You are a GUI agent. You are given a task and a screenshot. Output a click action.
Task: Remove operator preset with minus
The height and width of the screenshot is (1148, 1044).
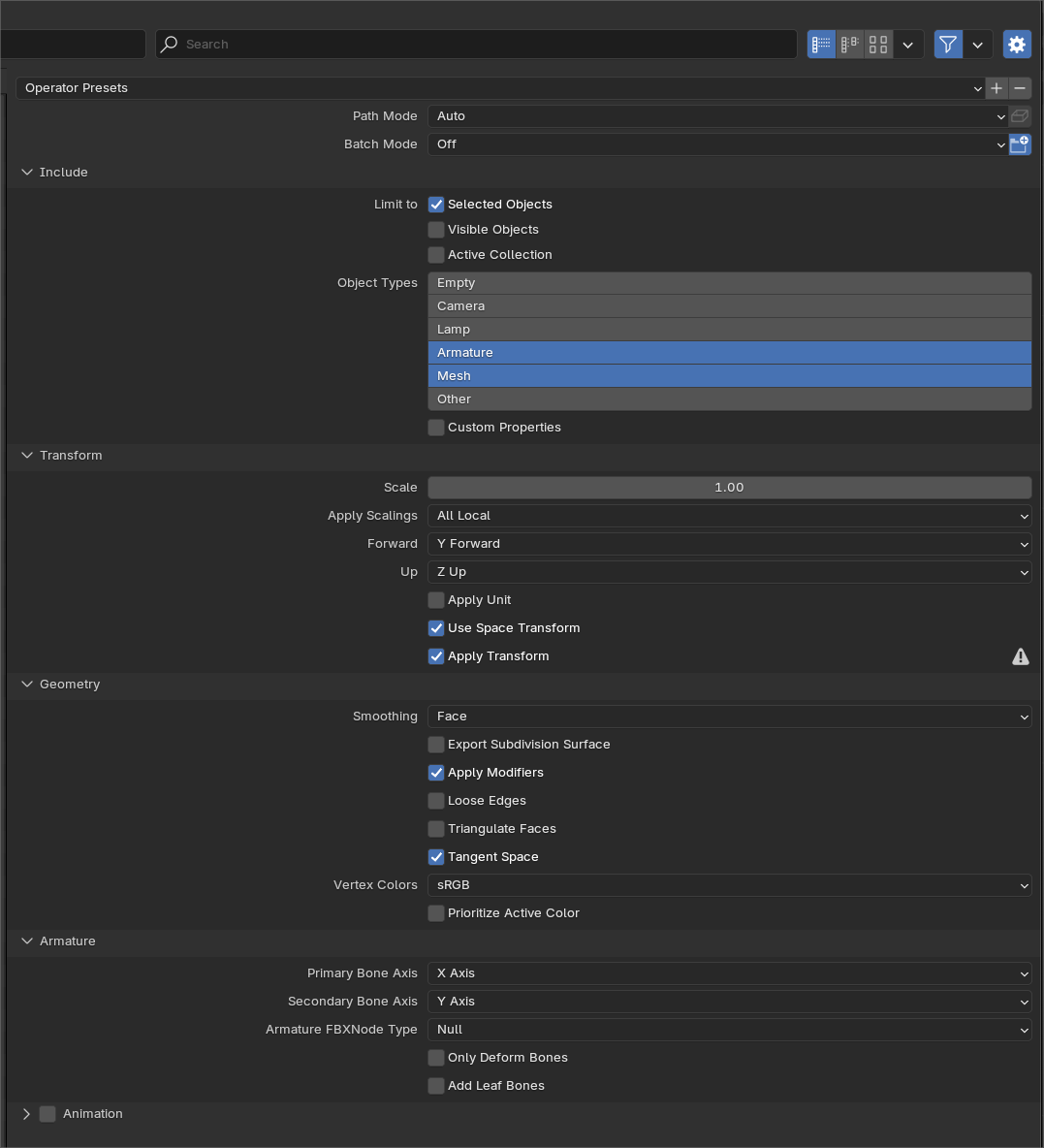(1020, 88)
